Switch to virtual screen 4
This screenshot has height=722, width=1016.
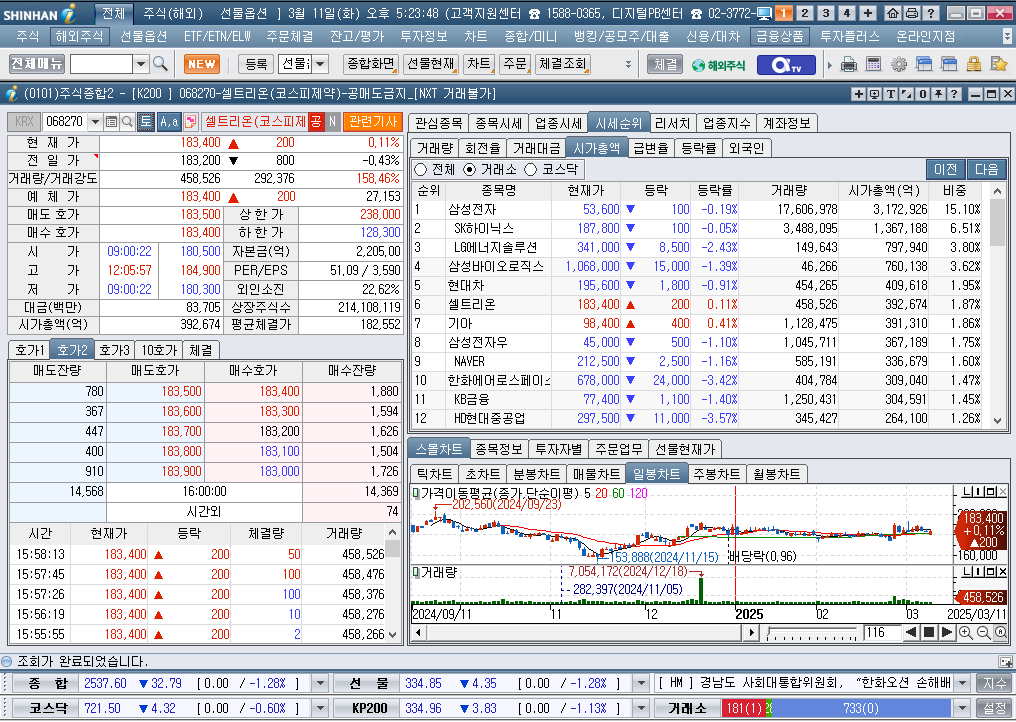pyautogui.click(x=847, y=13)
